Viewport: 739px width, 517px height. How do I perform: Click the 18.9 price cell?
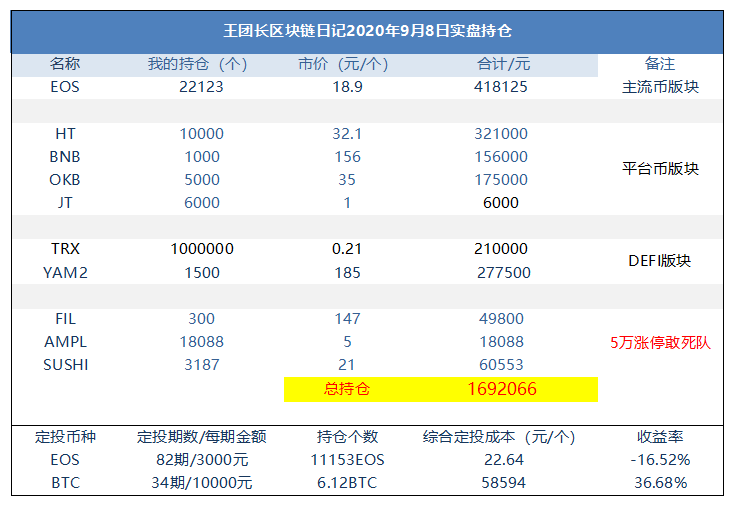coord(347,87)
